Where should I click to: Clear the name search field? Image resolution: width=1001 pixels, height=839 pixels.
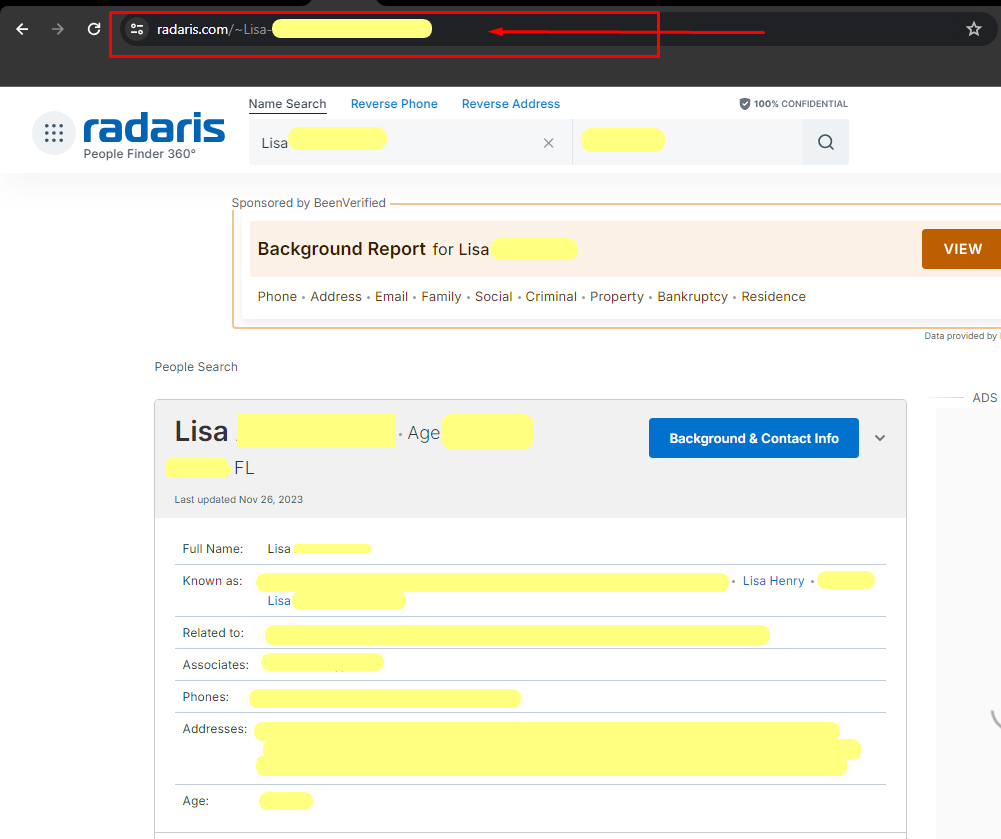pyautogui.click(x=548, y=143)
